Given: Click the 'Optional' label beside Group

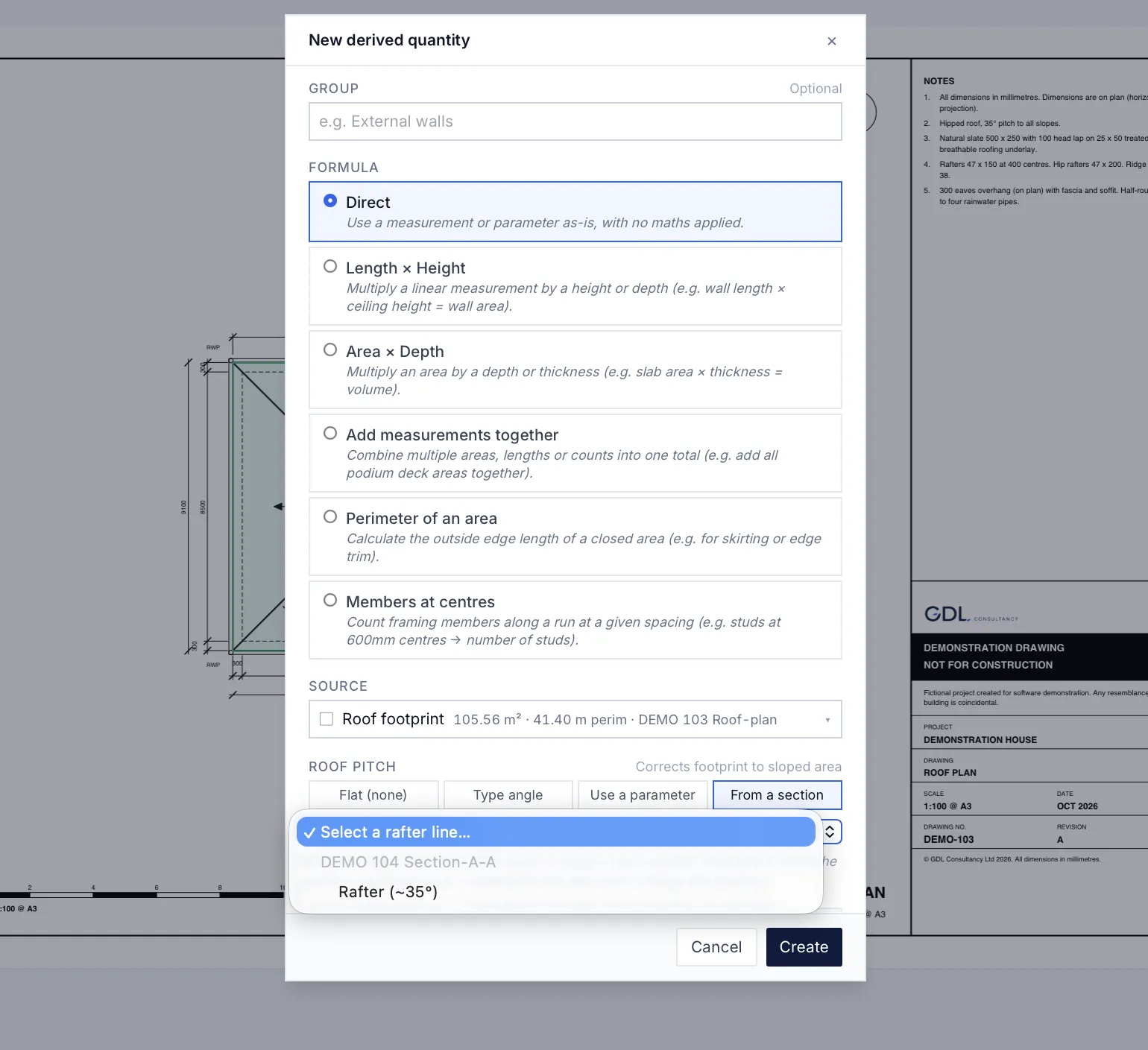Looking at the screenshot, I should 816,89.
